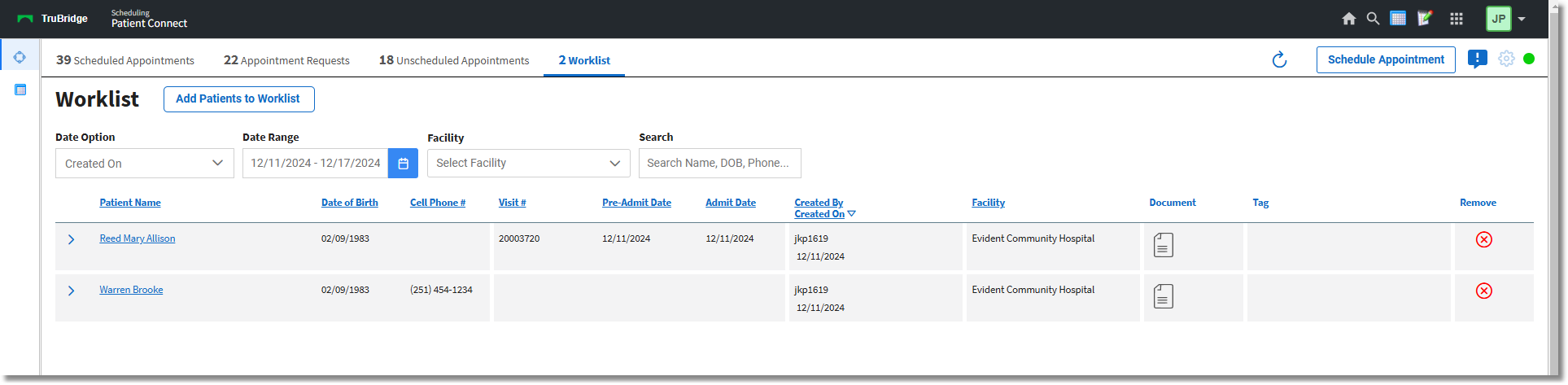Click the TruBridge logo
The width and height of the screenshot is (1568, 385).
(52, 19)
